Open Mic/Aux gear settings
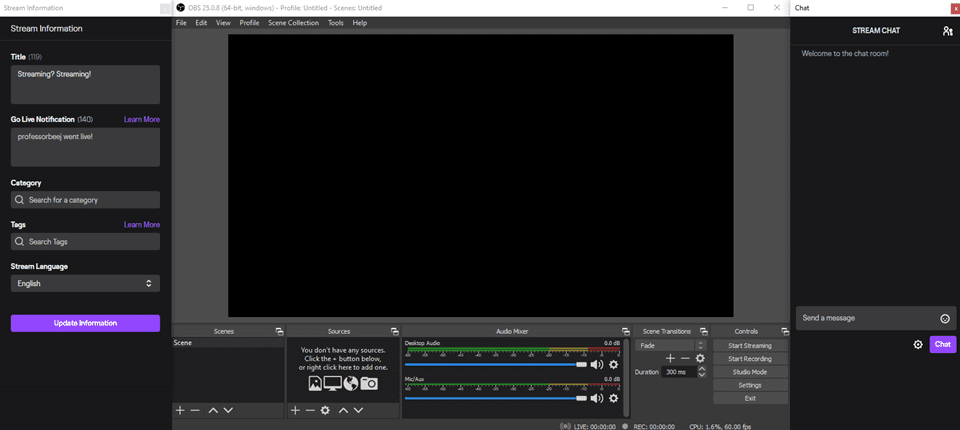The image size is (960, 430). click(614, 398)
